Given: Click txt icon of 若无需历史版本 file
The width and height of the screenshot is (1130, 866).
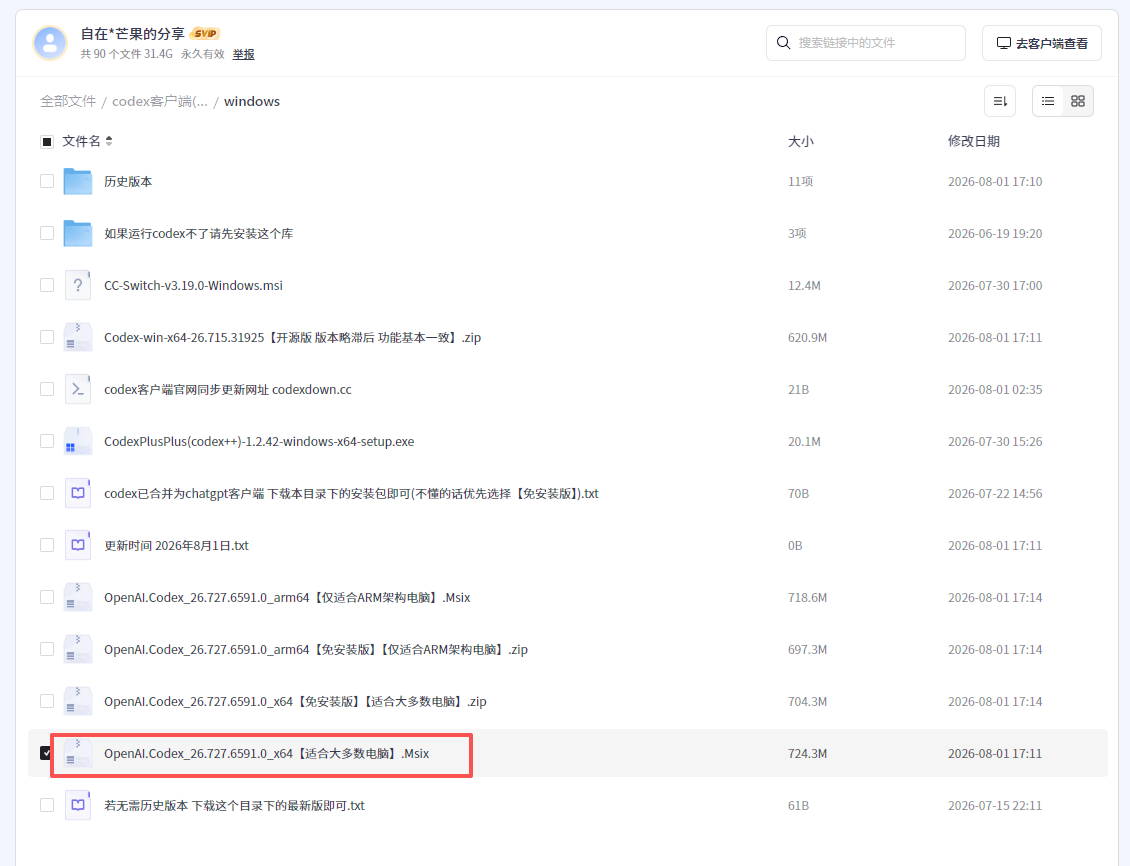Looking at the screenshot, I should pyautogui.click(x=78, y=805).
